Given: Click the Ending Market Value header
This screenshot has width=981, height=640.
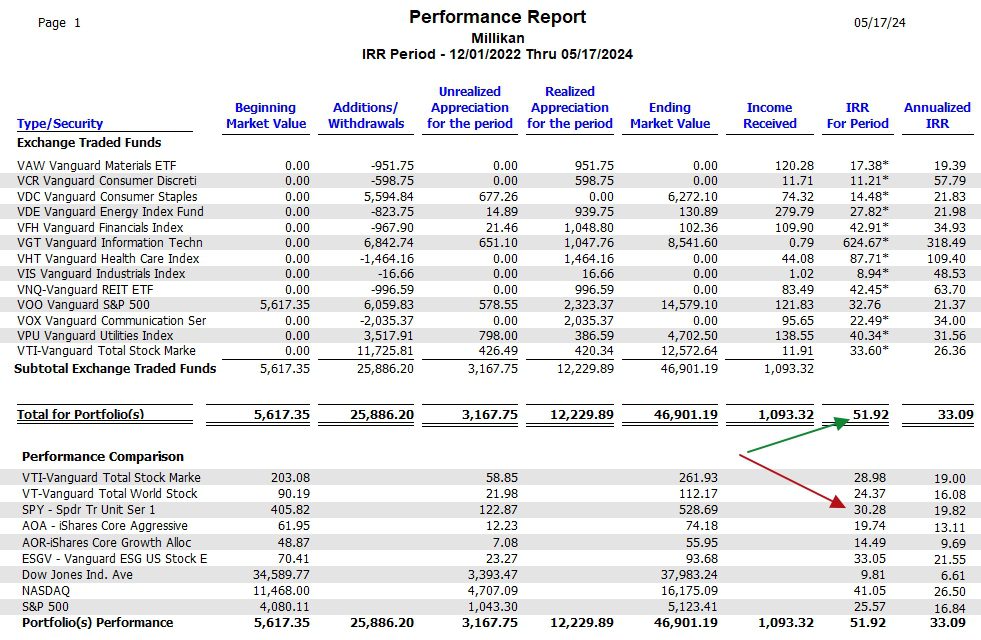Looking at the screenshot, I should (670, 116).
